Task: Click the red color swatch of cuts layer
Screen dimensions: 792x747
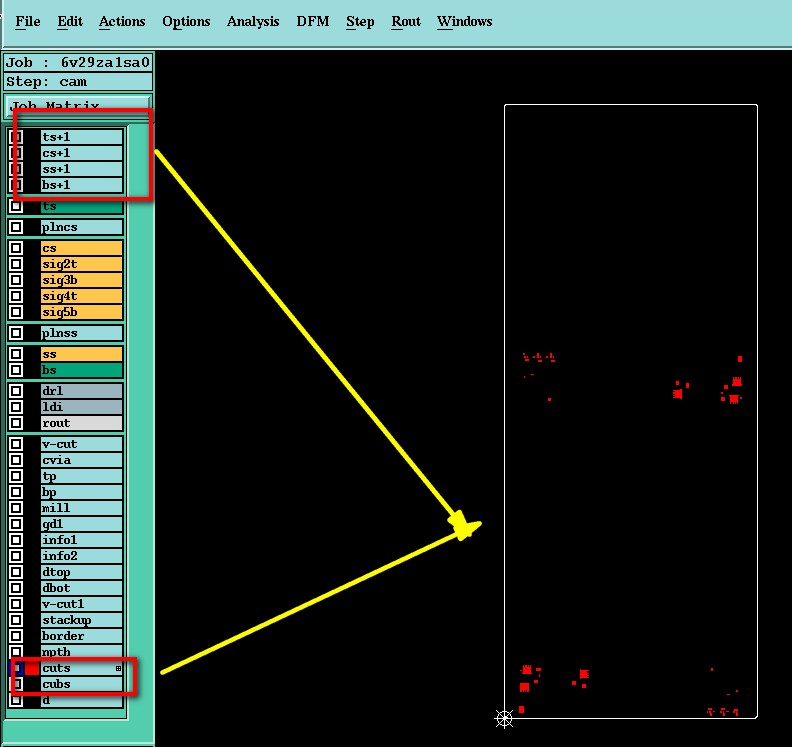Action: [x=32, y=668]
